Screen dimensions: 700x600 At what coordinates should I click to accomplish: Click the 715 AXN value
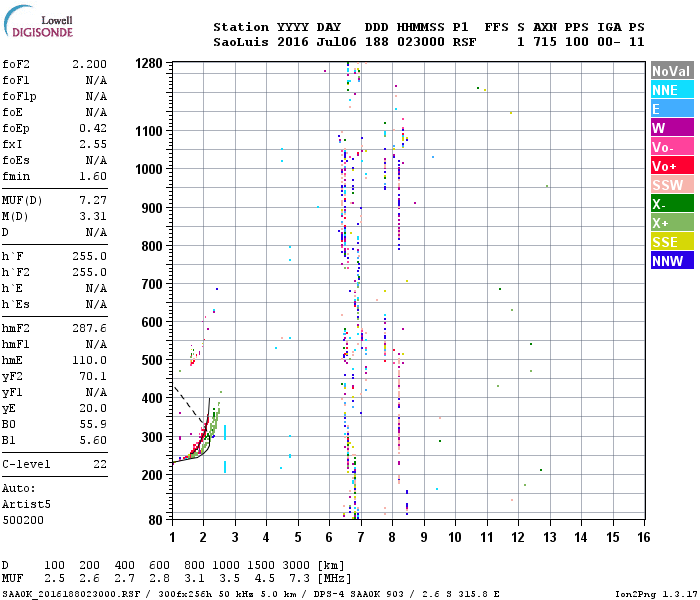[545, 42]
